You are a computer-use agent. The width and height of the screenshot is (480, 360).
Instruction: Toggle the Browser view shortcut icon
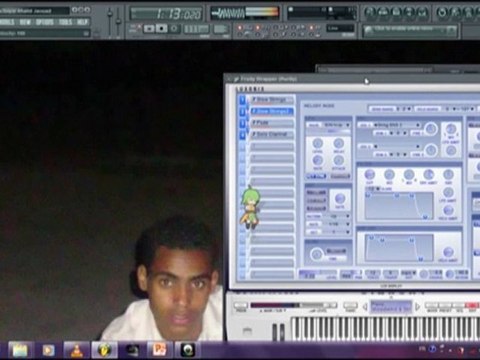[409, 13]
